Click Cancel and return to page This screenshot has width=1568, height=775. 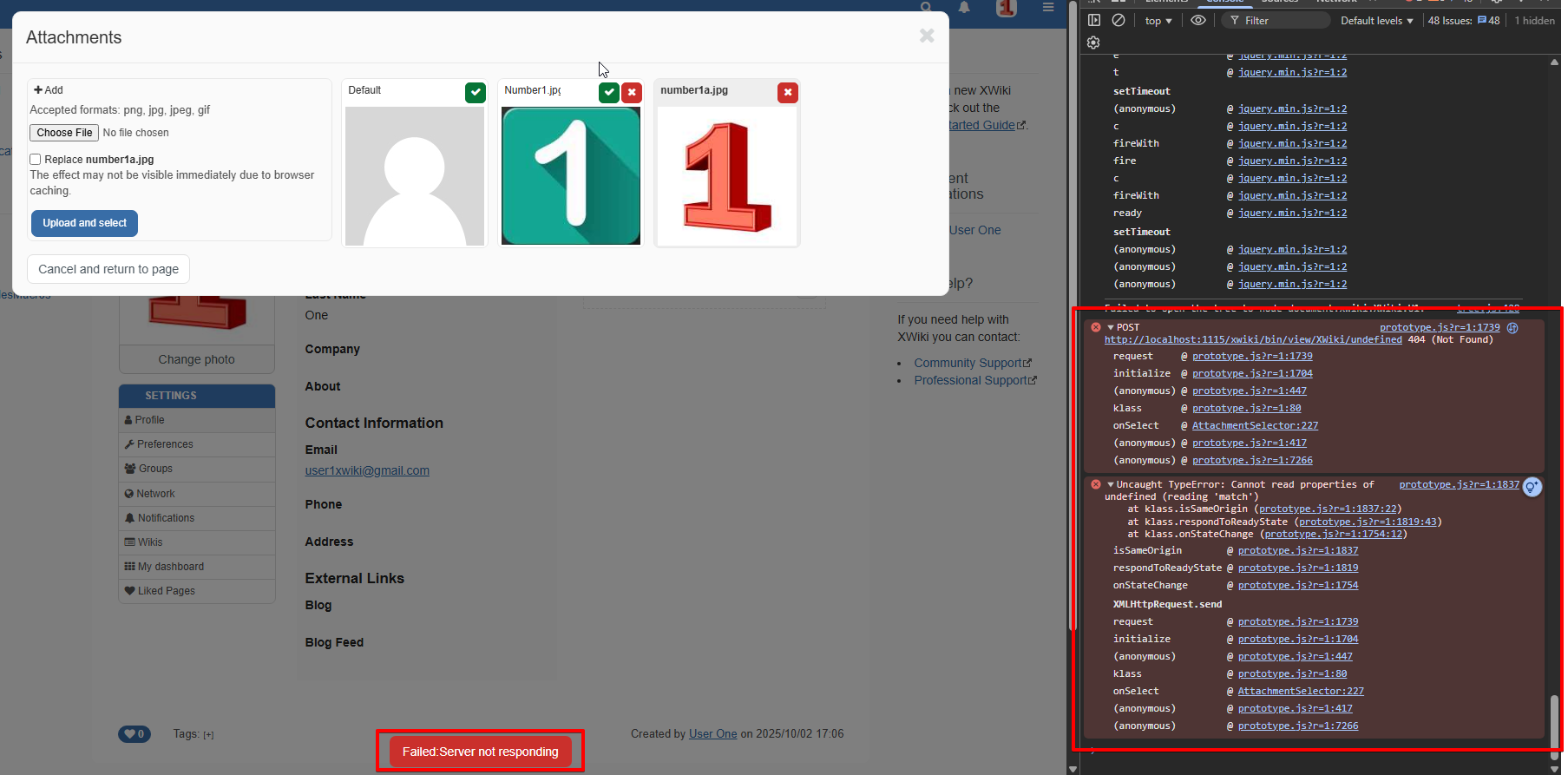(108, 269)
